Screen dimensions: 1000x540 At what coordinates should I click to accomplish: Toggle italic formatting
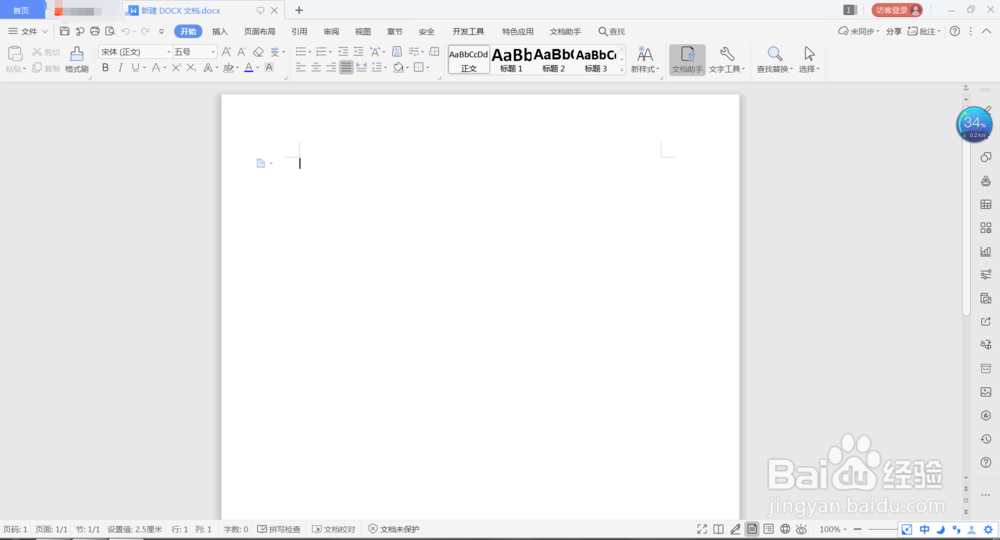[120, 68]
